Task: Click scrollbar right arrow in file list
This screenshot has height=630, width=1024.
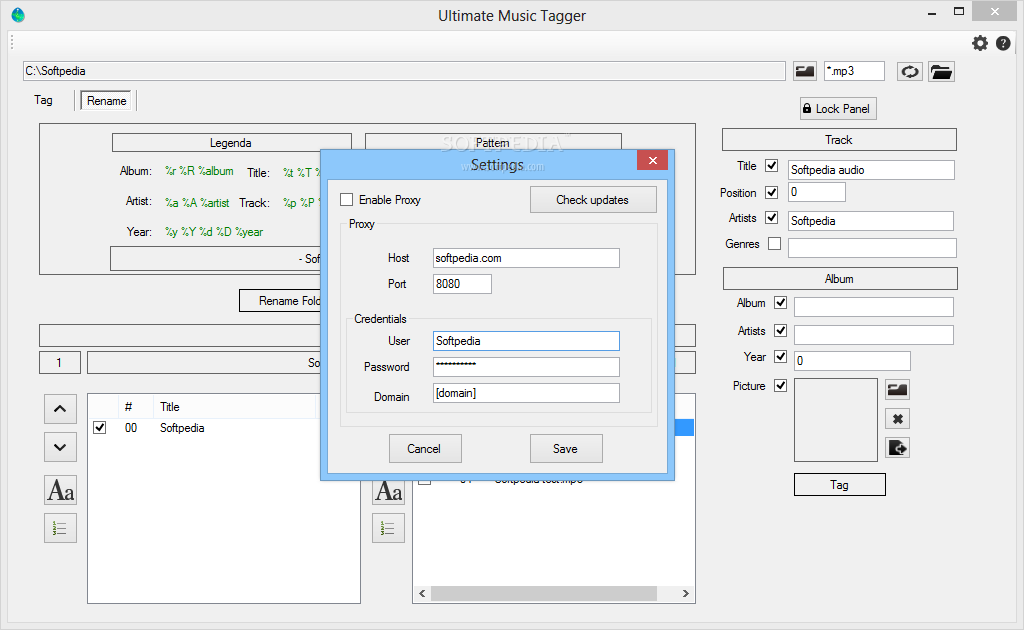Action: tap(686, 593)
